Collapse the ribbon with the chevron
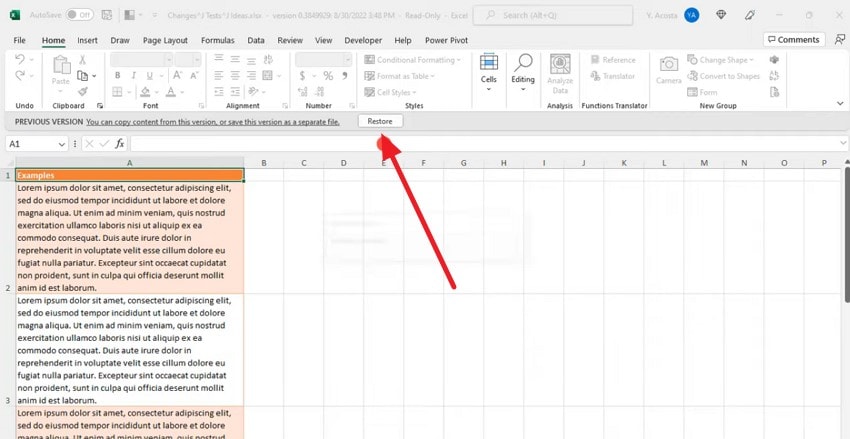Image resolution: width=850 pixels, height=439 pixels. point(840,103)
